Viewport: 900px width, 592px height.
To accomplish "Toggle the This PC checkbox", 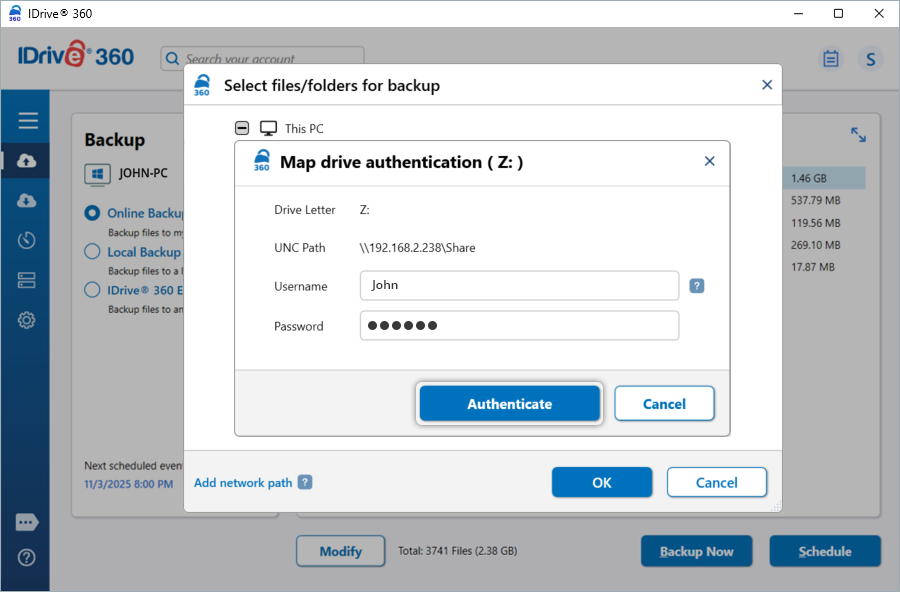I will coord(242,128).
